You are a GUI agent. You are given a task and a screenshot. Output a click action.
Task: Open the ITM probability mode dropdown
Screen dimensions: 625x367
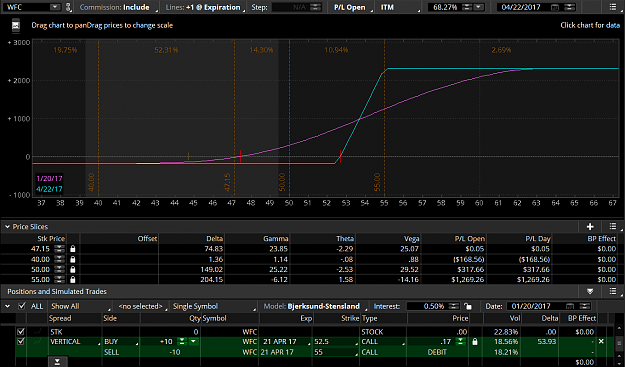(399, 7)
